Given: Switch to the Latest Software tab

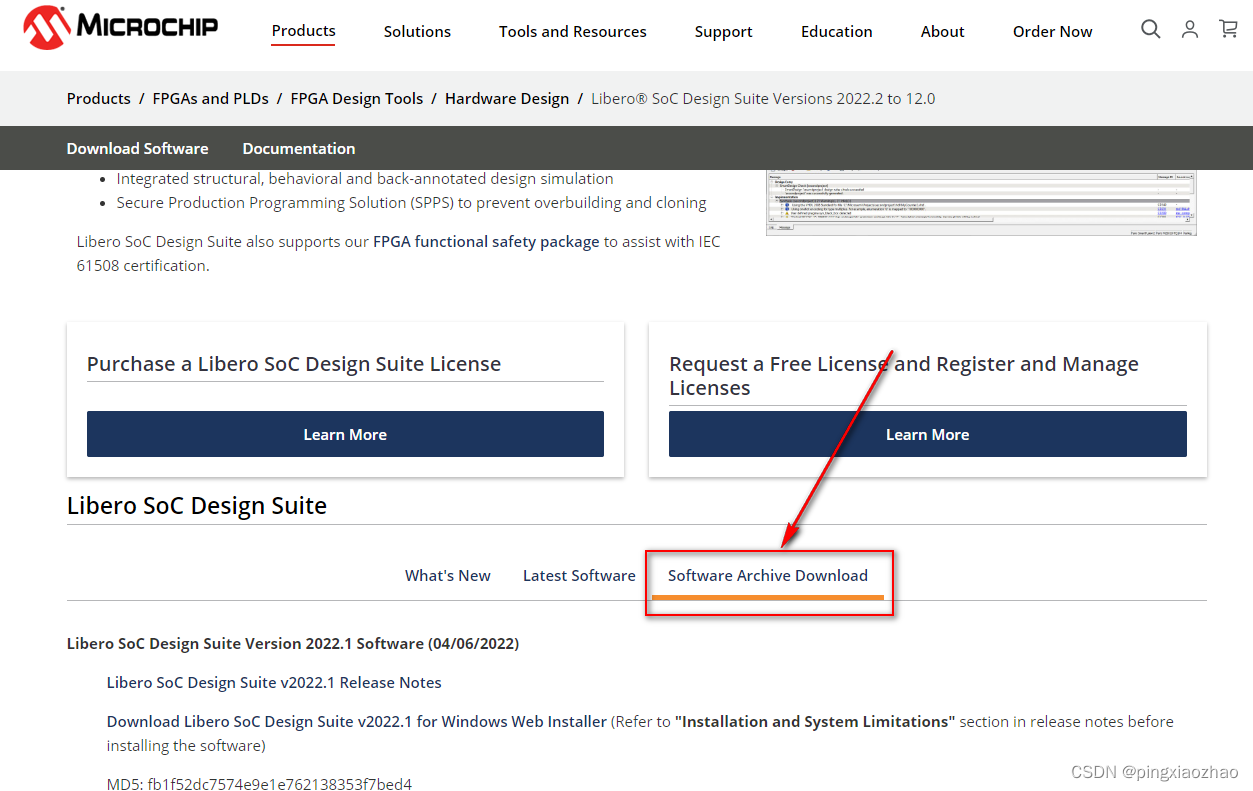Looking at the screenshot, I should 579,575.
